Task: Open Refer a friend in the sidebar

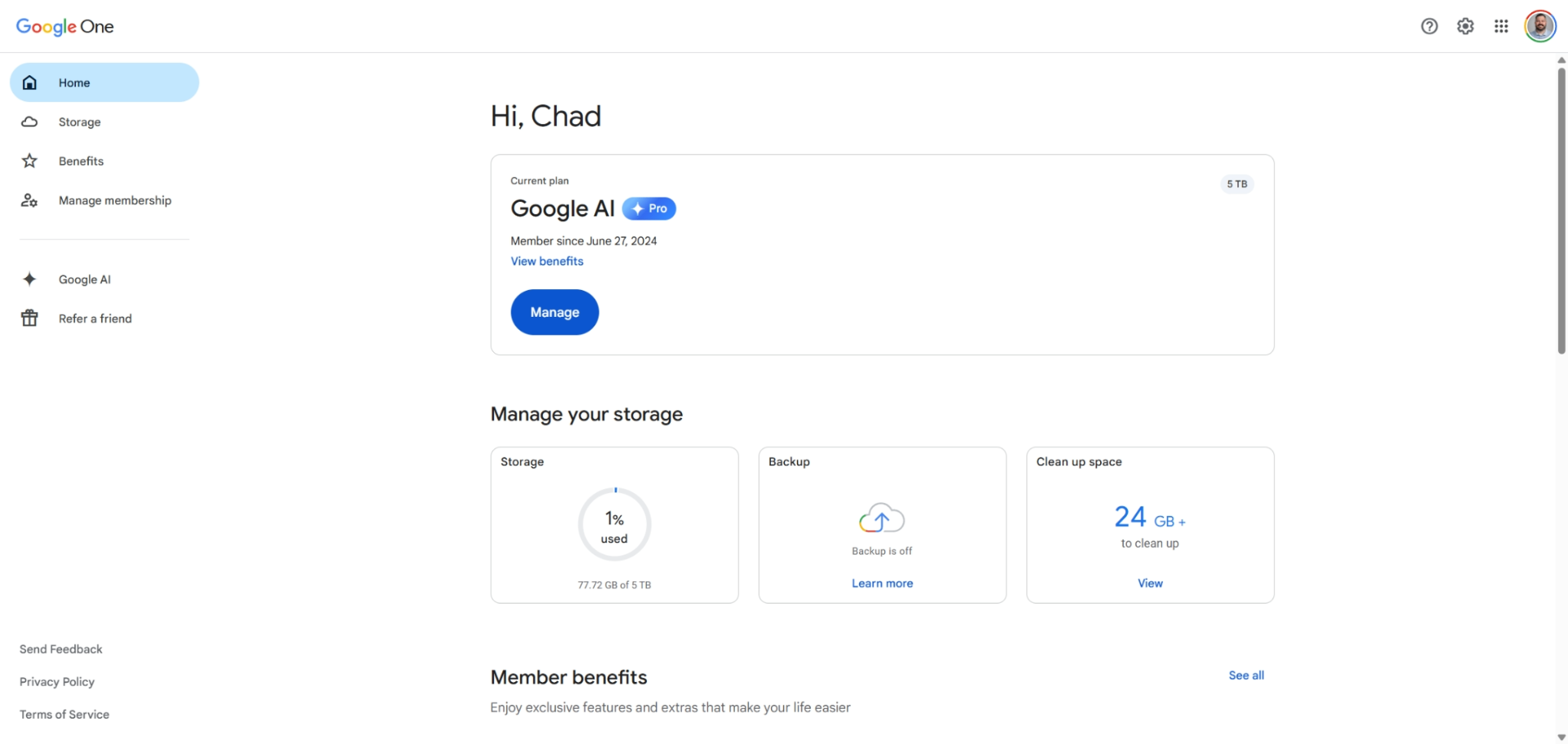Action: [x=105, y=319]
